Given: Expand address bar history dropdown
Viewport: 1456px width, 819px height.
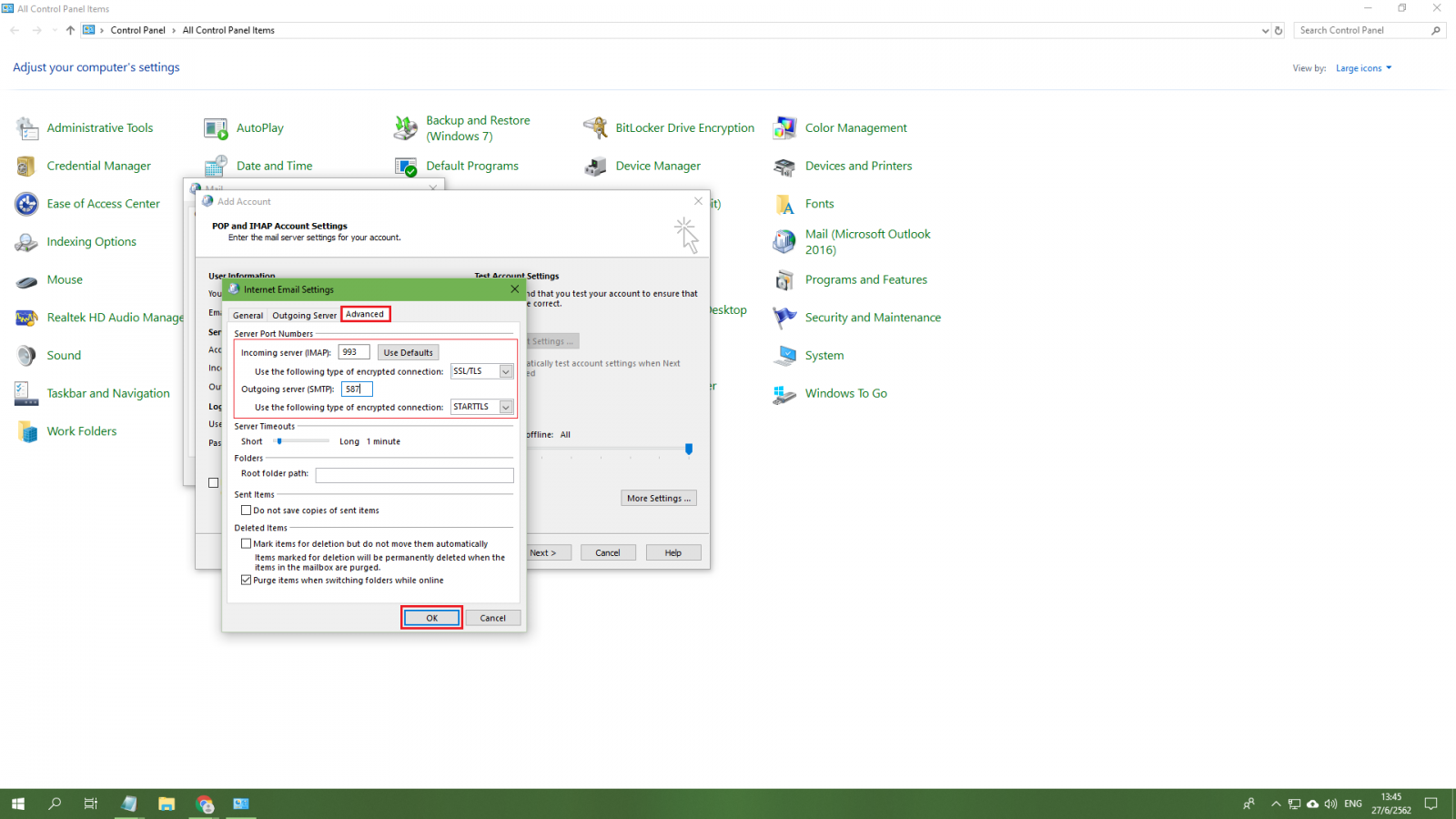Looking at the screenshot, I should pyautogui.click(x=1265, y=30).
